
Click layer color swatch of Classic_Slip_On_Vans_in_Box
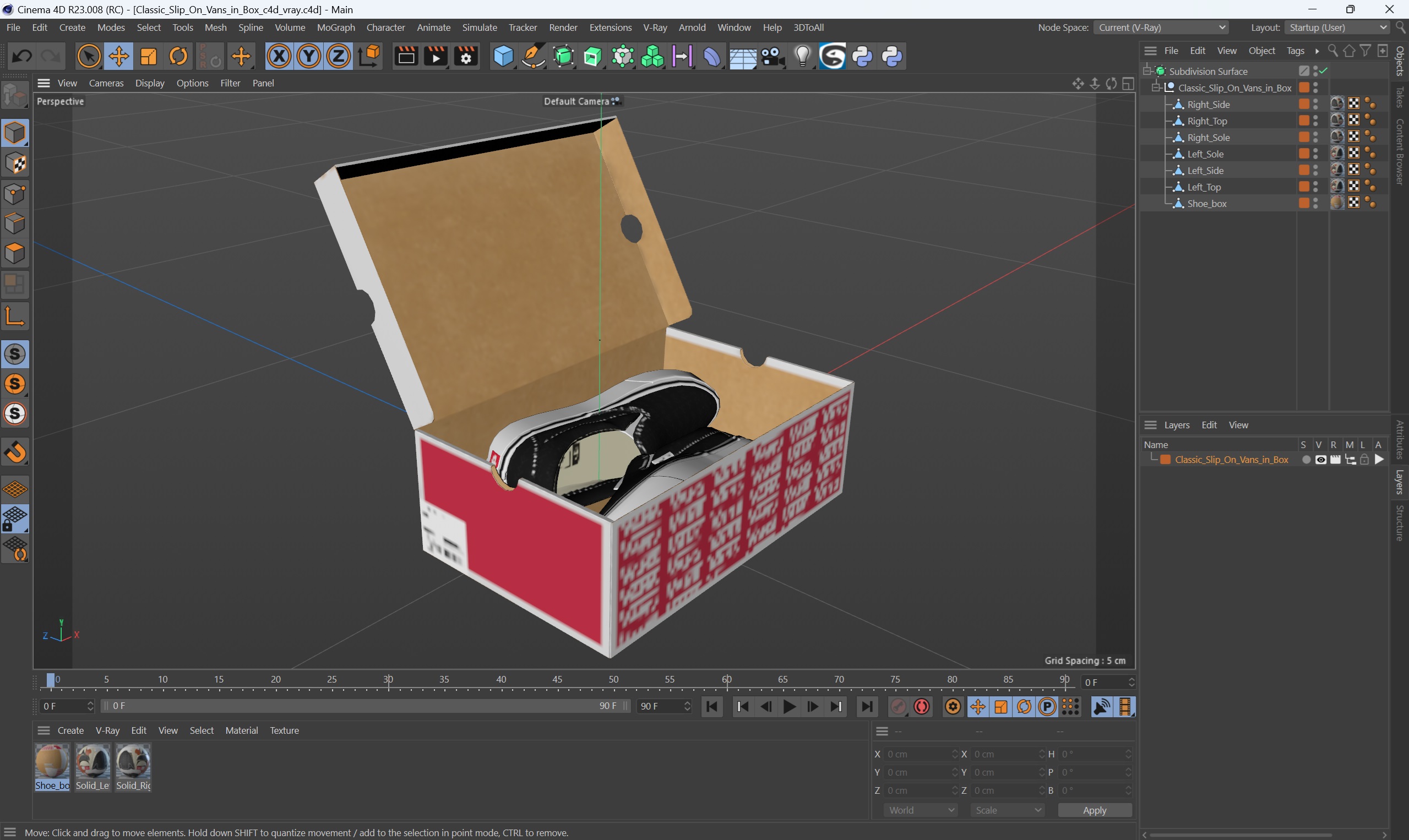[x=1166, y=460]
